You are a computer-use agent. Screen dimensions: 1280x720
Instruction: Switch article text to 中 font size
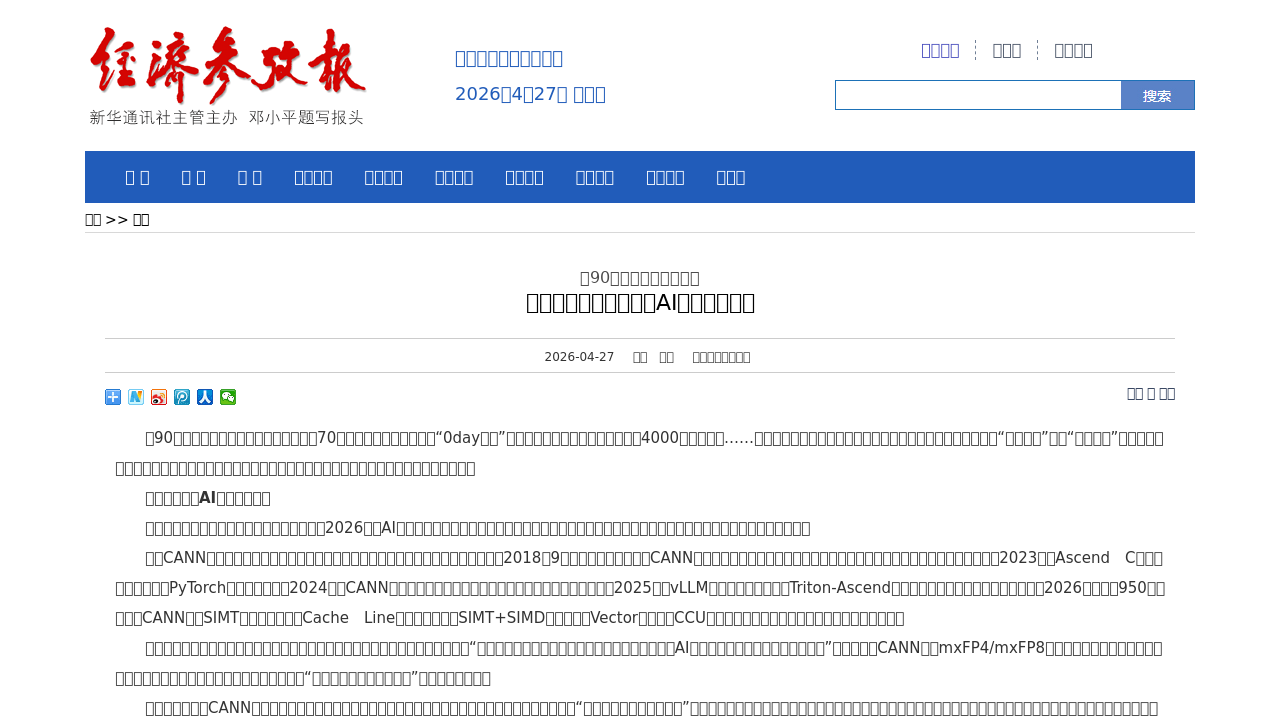pos(1150,392)
